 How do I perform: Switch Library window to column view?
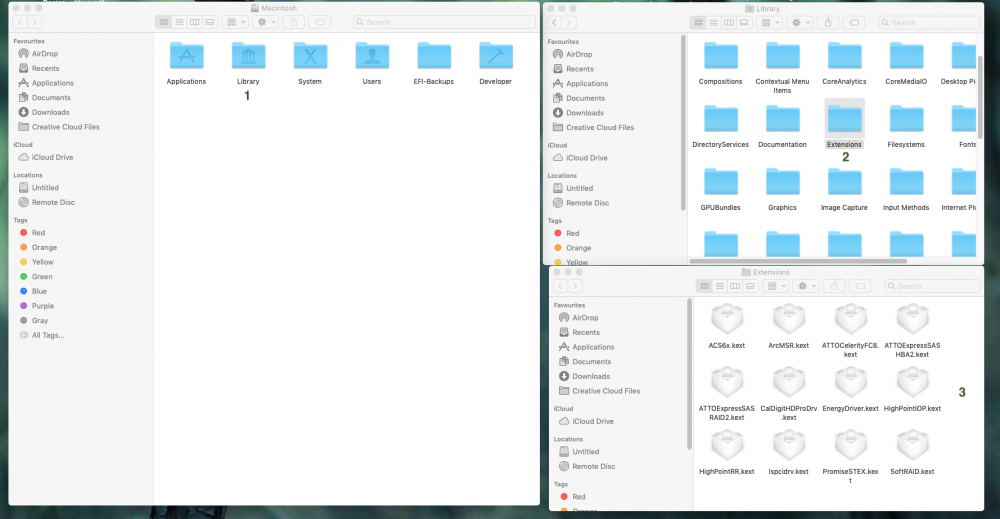tap(729, 22)
